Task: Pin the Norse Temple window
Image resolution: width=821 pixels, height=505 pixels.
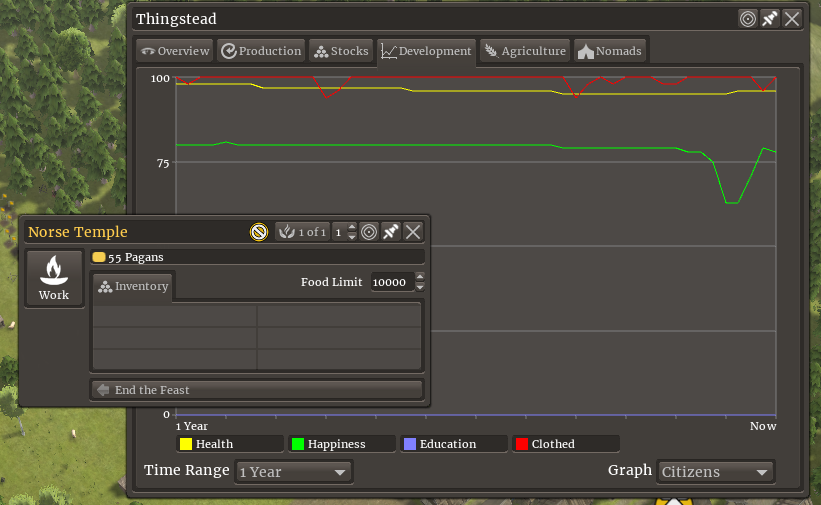Action: (391, 232)
